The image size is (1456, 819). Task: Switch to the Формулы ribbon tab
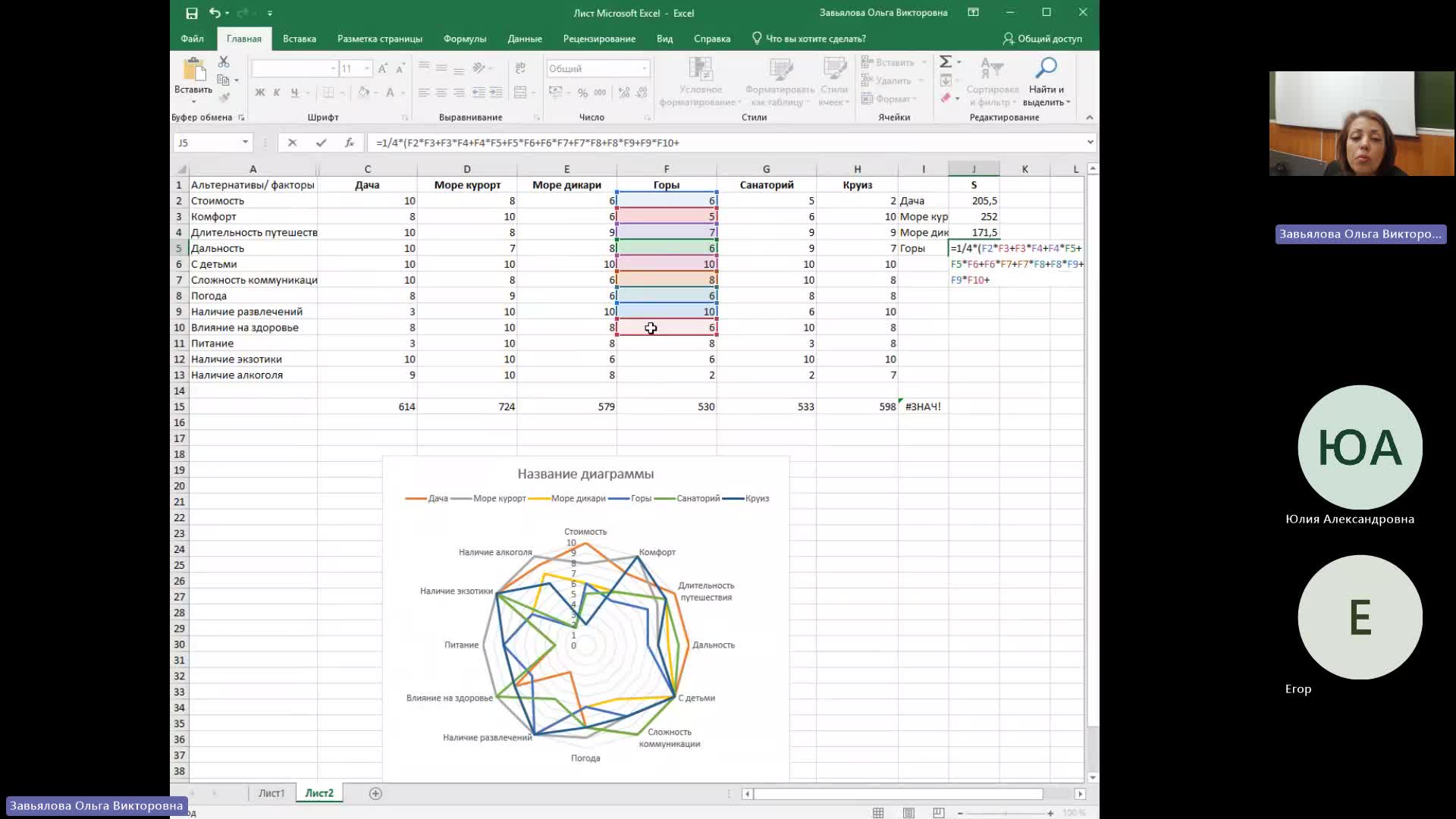tap(465, 39)
